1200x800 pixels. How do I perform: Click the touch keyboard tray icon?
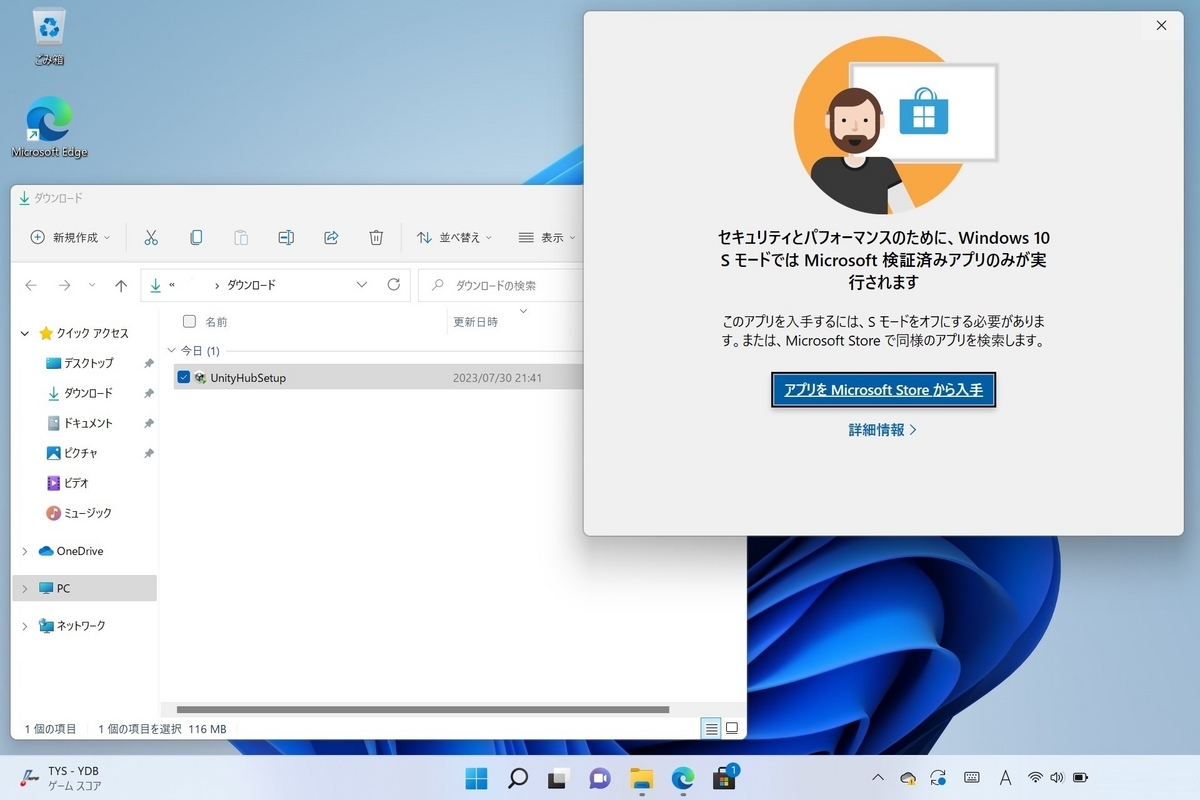[971, 778]
